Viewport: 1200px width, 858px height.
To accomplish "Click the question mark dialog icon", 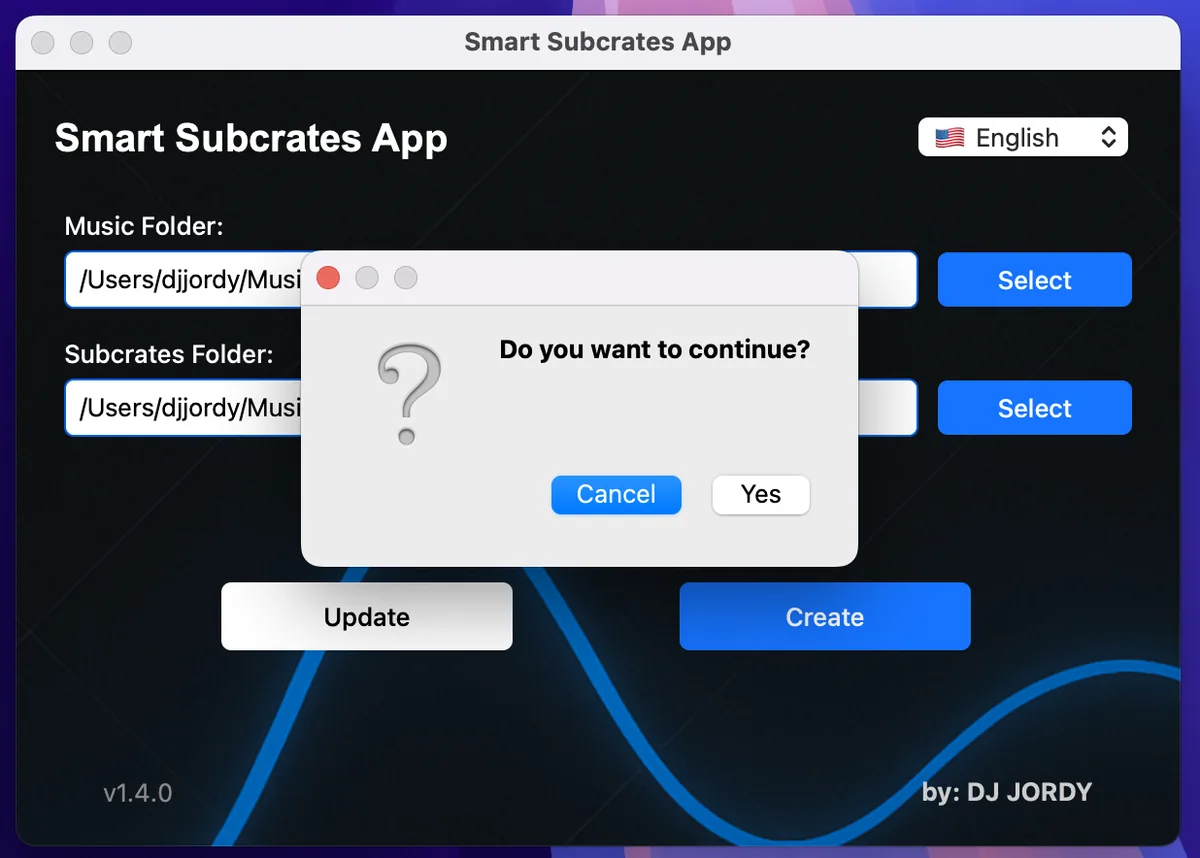I will tap(409, 394).
